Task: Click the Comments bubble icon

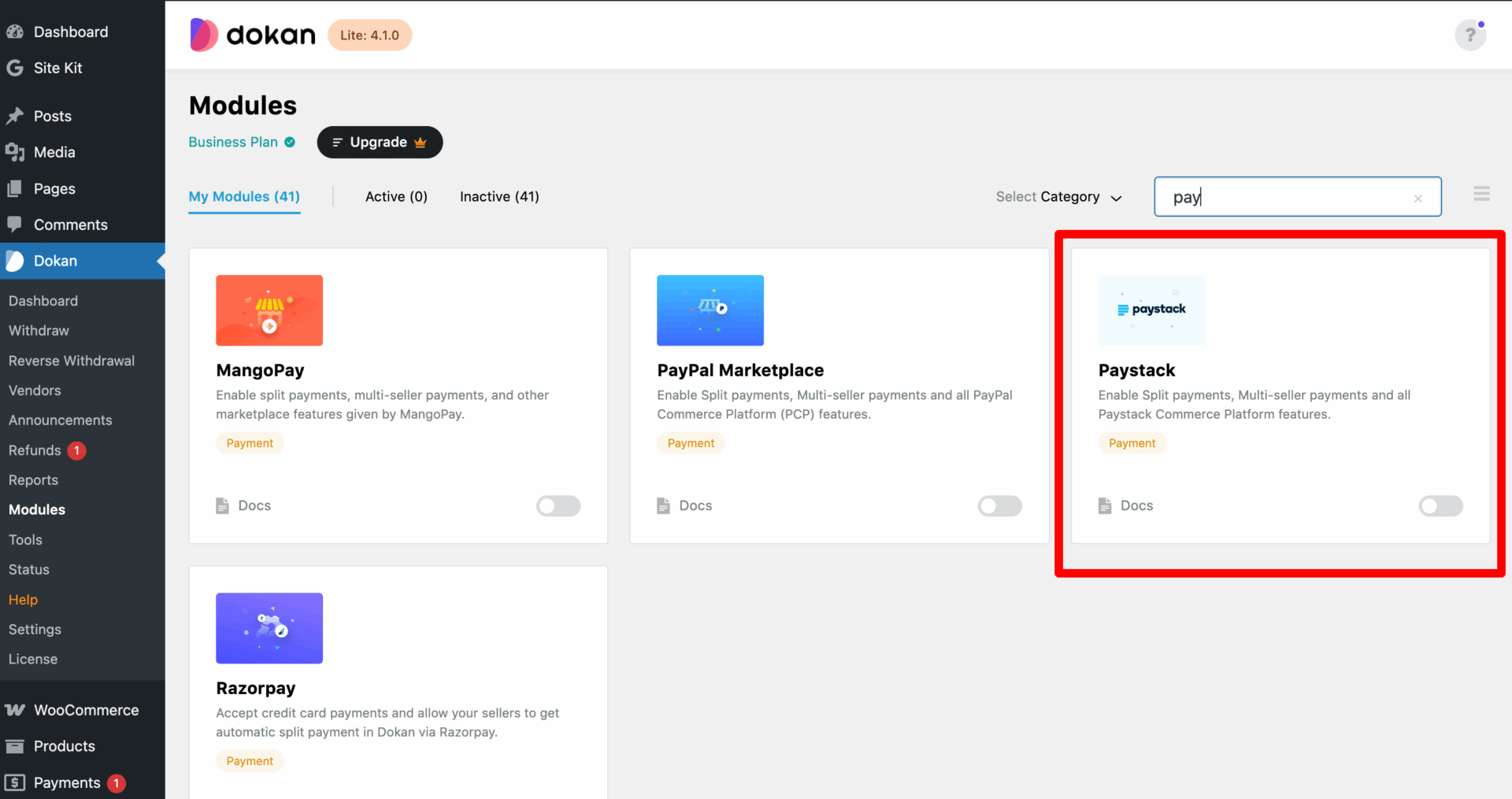Action: coord(15,225)
